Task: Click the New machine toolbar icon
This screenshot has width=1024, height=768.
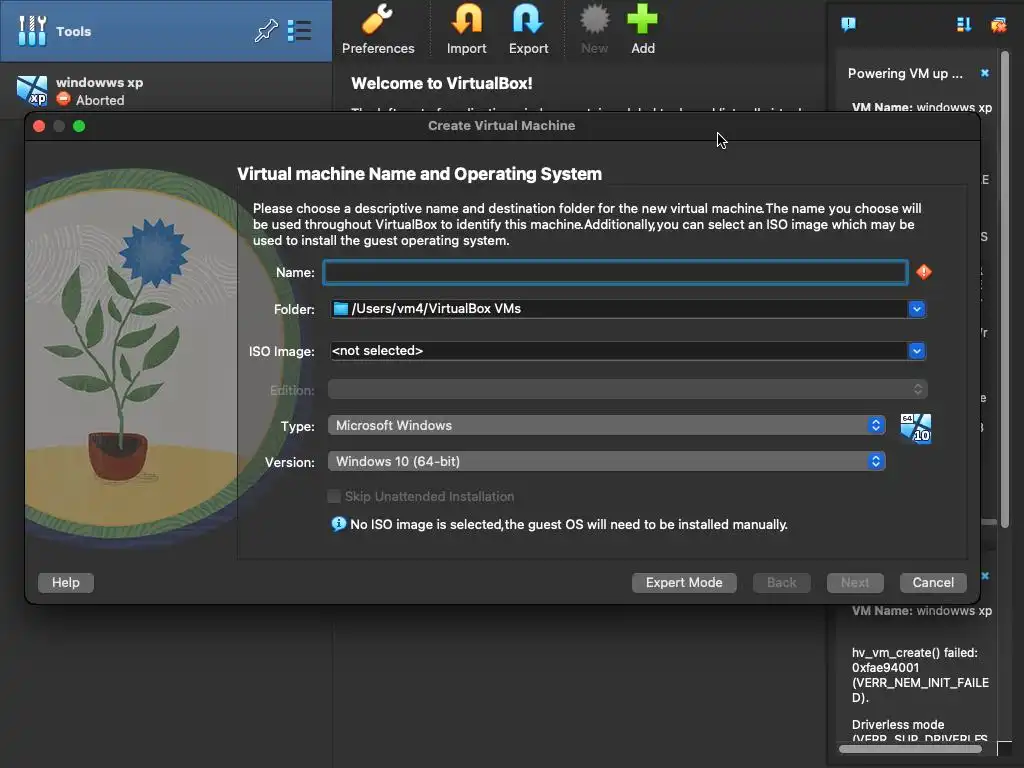Action: (594, 29)
